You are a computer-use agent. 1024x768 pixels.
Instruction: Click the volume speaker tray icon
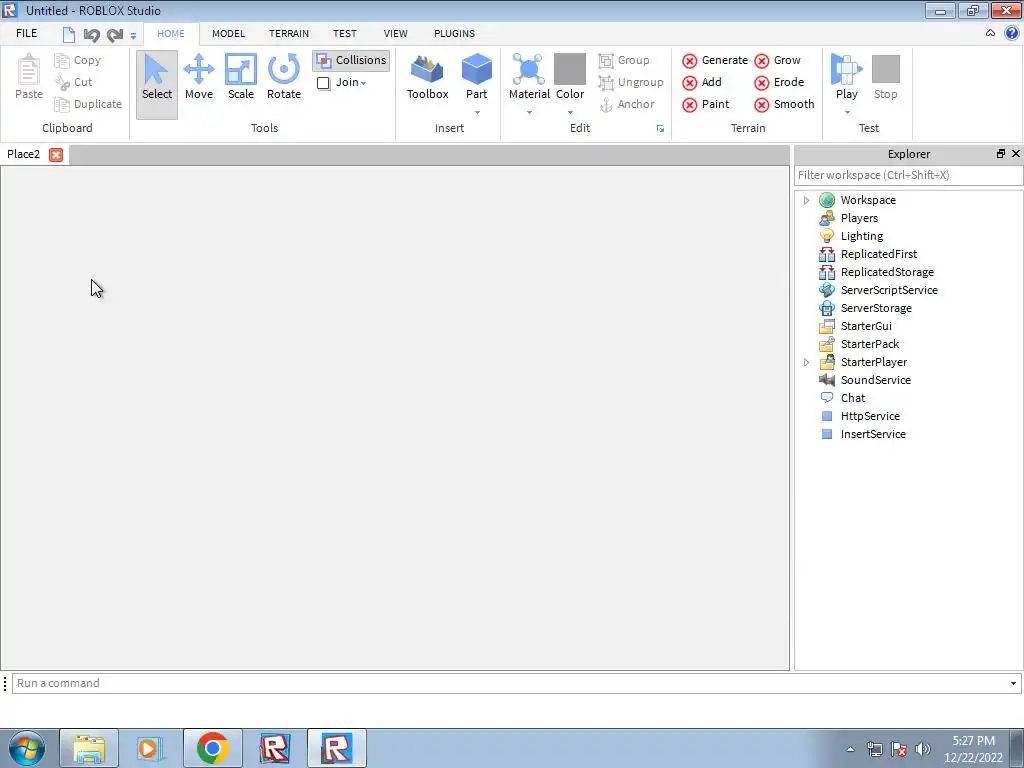tap(922, 749)
